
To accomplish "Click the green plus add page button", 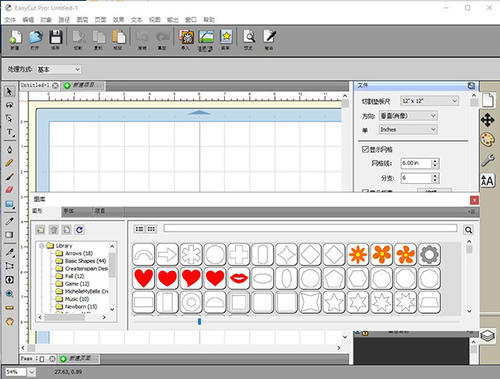I will 63,359.
